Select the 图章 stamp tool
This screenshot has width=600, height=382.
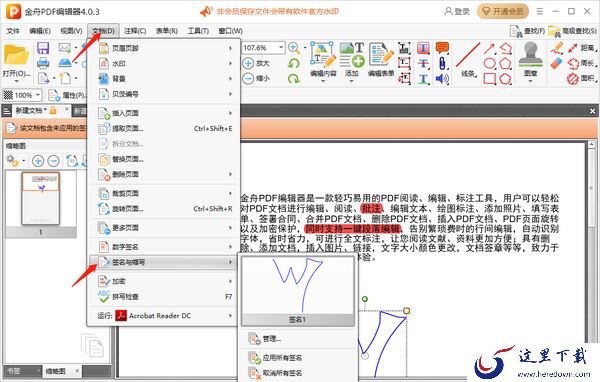[530, 59]
